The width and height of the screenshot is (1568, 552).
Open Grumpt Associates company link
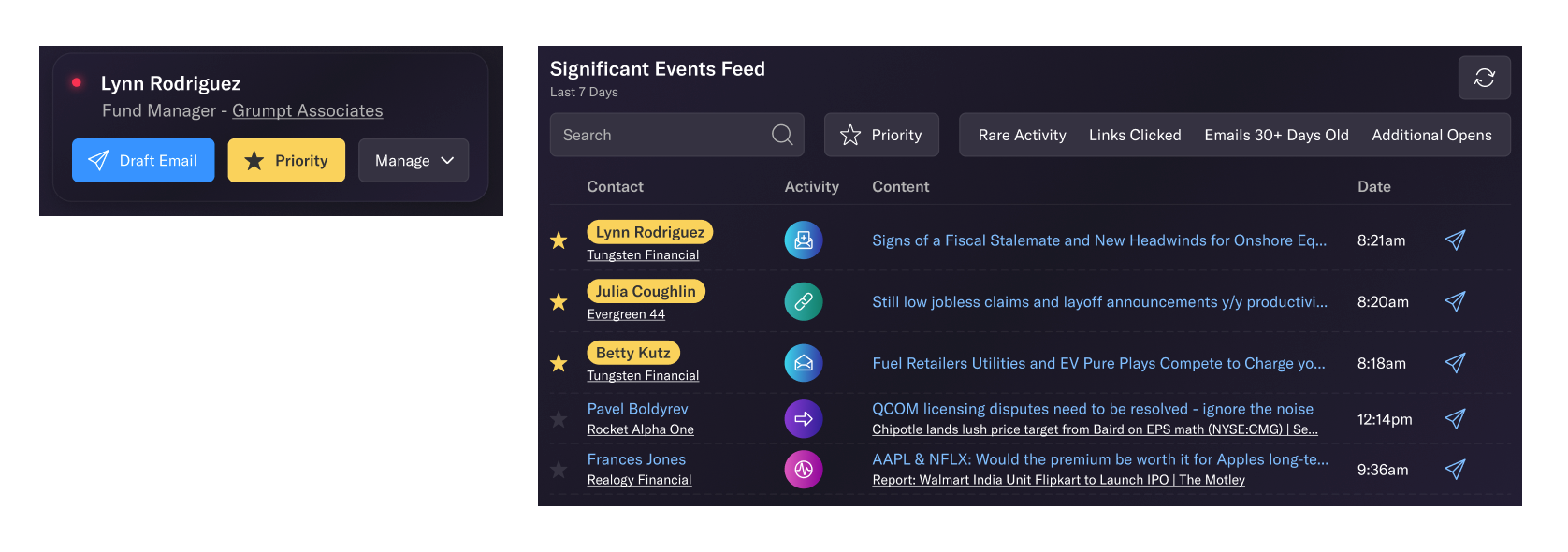[308, 110]
